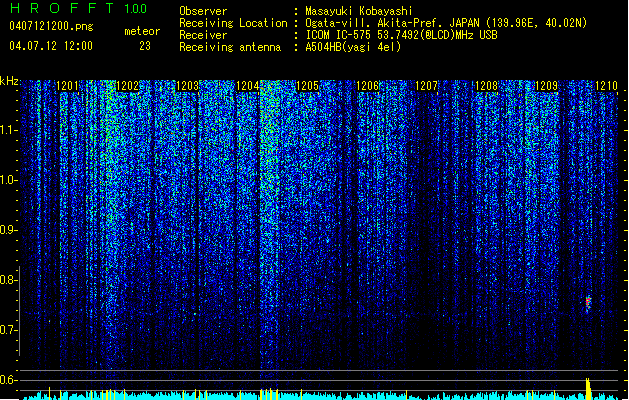Select the A504HB(yagi 4el) antenna text
This screenshot has height=400, width=629.
pyautogui.click(x=353, y=47)
